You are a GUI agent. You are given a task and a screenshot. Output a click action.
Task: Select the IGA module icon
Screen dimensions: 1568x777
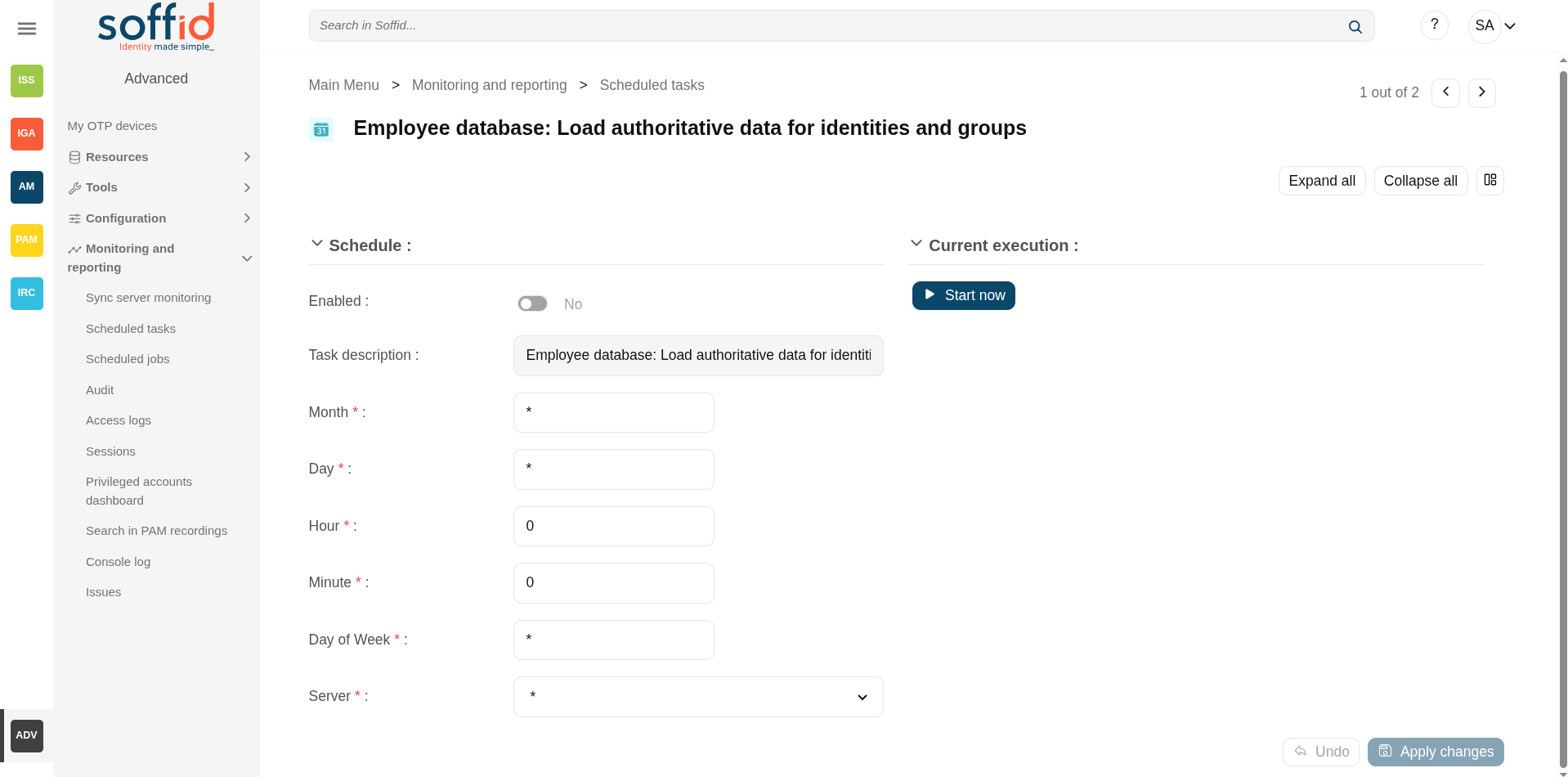click(x=27, y=133)
